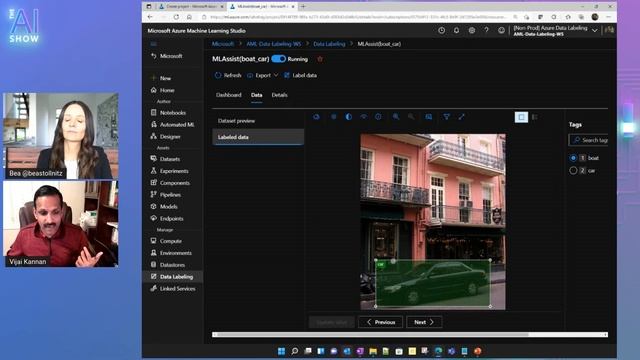Image resolution: width=640 pixels, height=360 pixels.
Task: Select Labeled data in left list
Action: tap(258, 137)
